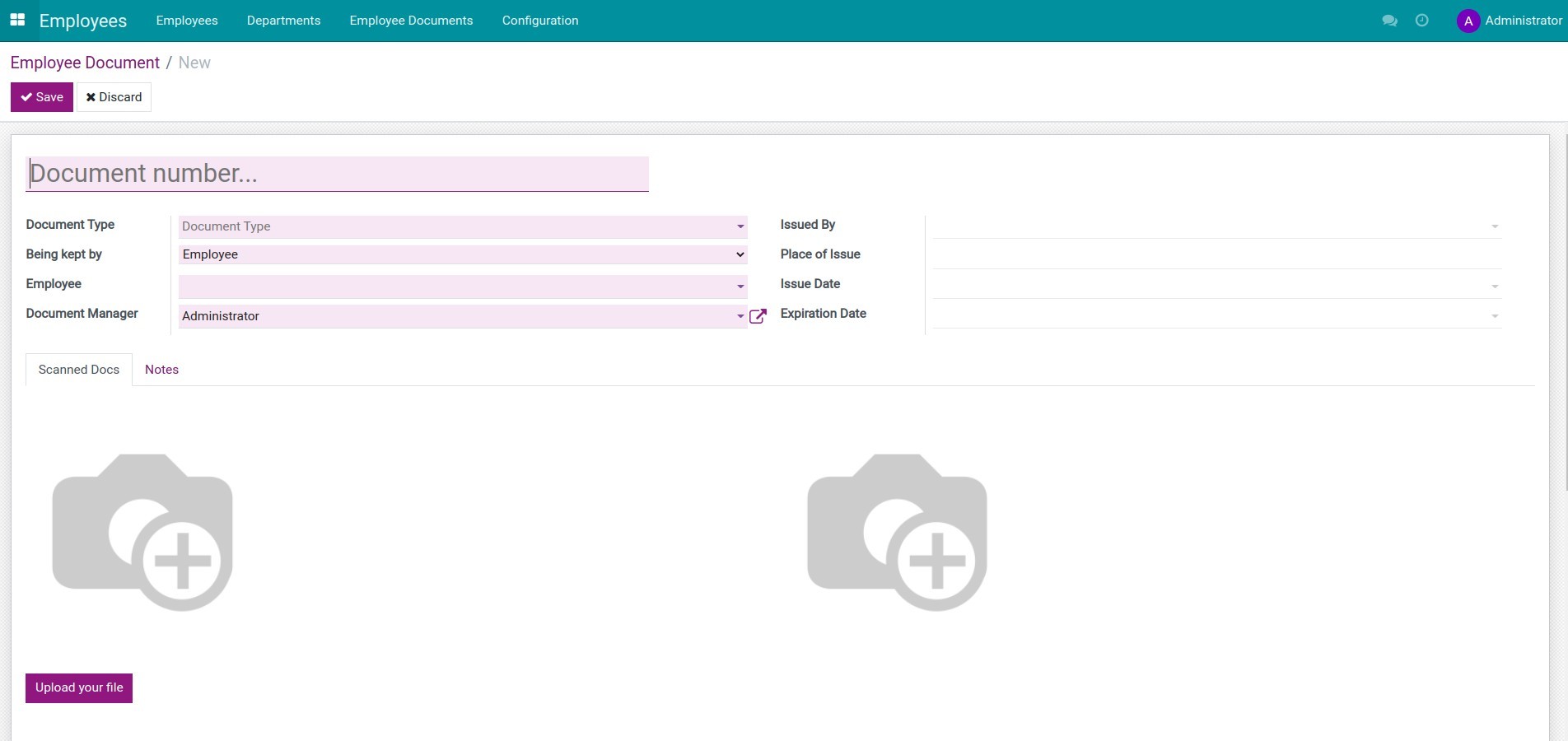Open the apps menu grid icon
The image size is (1568, 741).
pyautogui.click(x=16, y=20)
